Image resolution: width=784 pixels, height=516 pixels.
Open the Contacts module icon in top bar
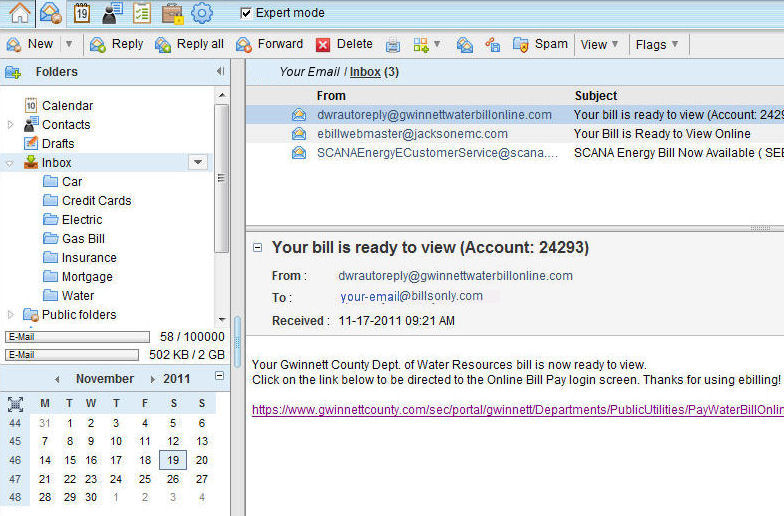(112, 13)
